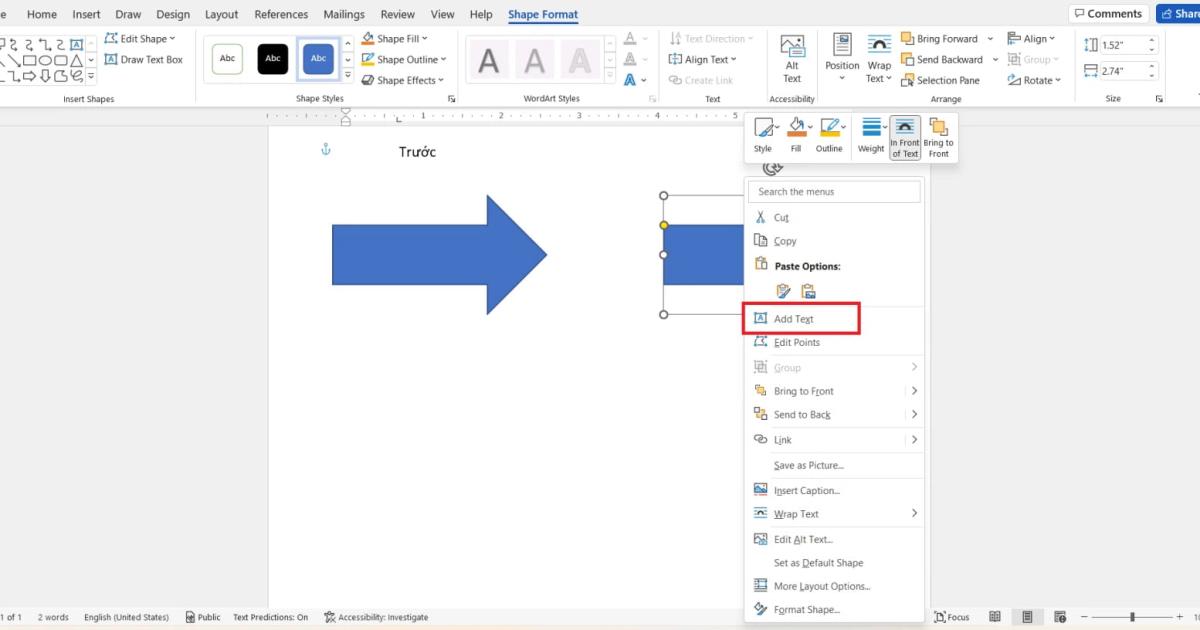1200x630 pixels.
Task: Click the Share button
Action: click(1179, 14)
